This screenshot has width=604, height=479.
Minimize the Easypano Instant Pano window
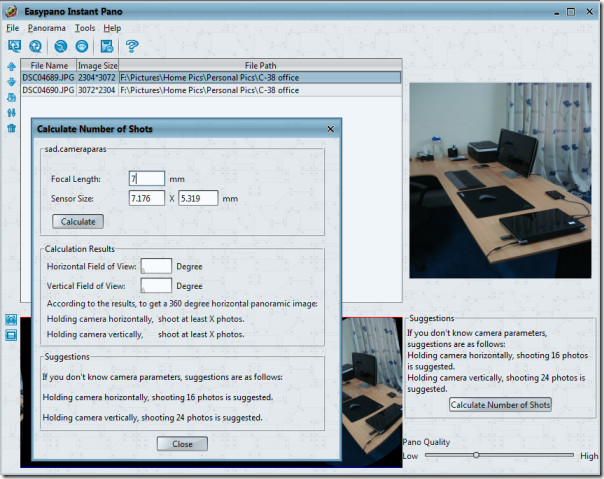click(557, 12)
